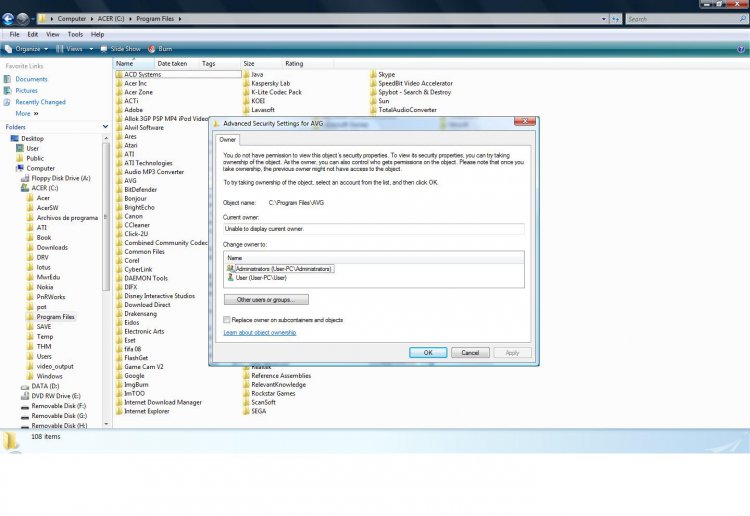Viewport: 750px width, 516px height.
Task: Click the Electronic Arts folder icon
Action: pyautogui.click(x=119, y=331)
